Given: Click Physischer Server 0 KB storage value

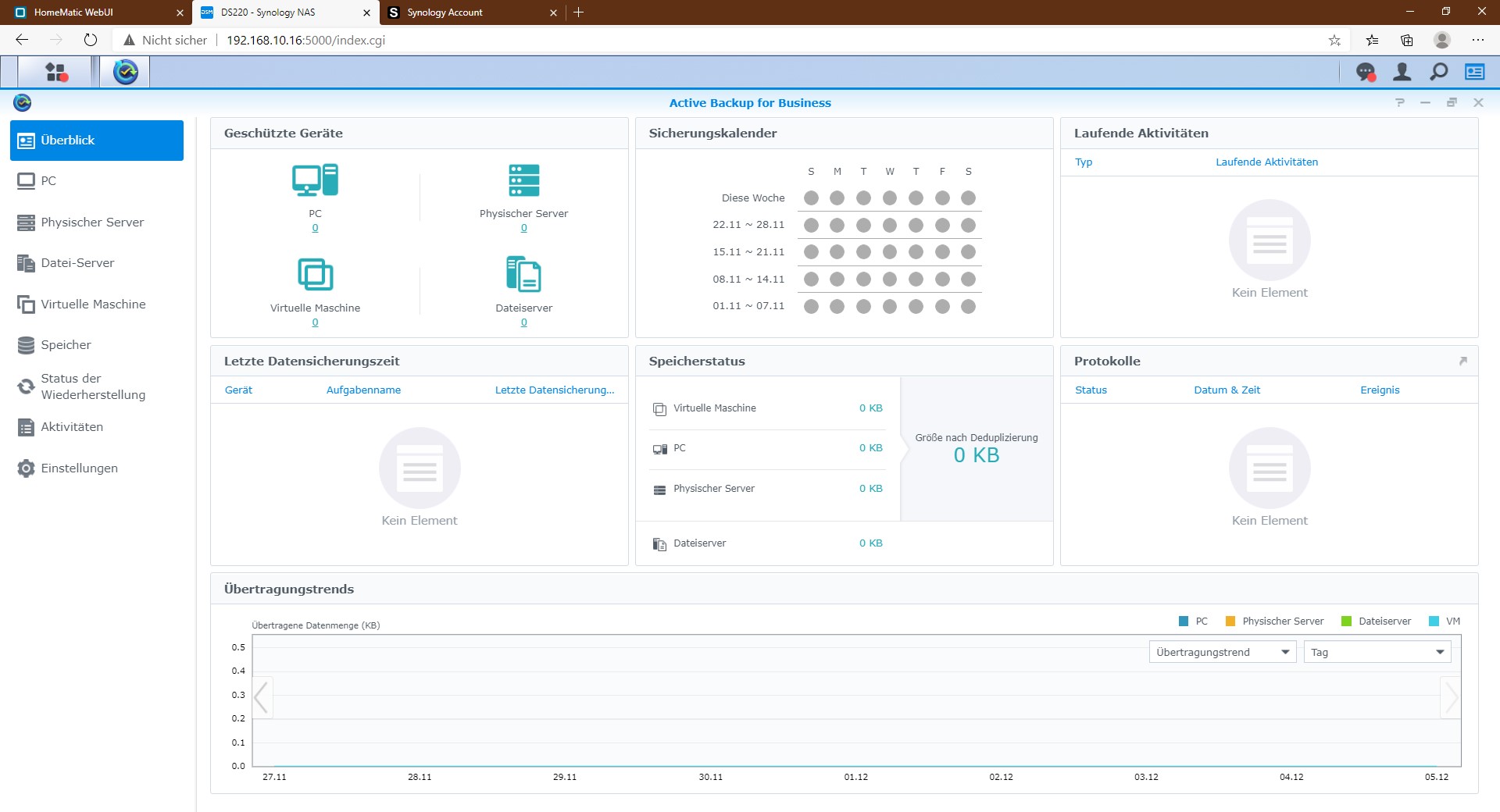Looking at the screenshot, I should [x=870, y=489].
